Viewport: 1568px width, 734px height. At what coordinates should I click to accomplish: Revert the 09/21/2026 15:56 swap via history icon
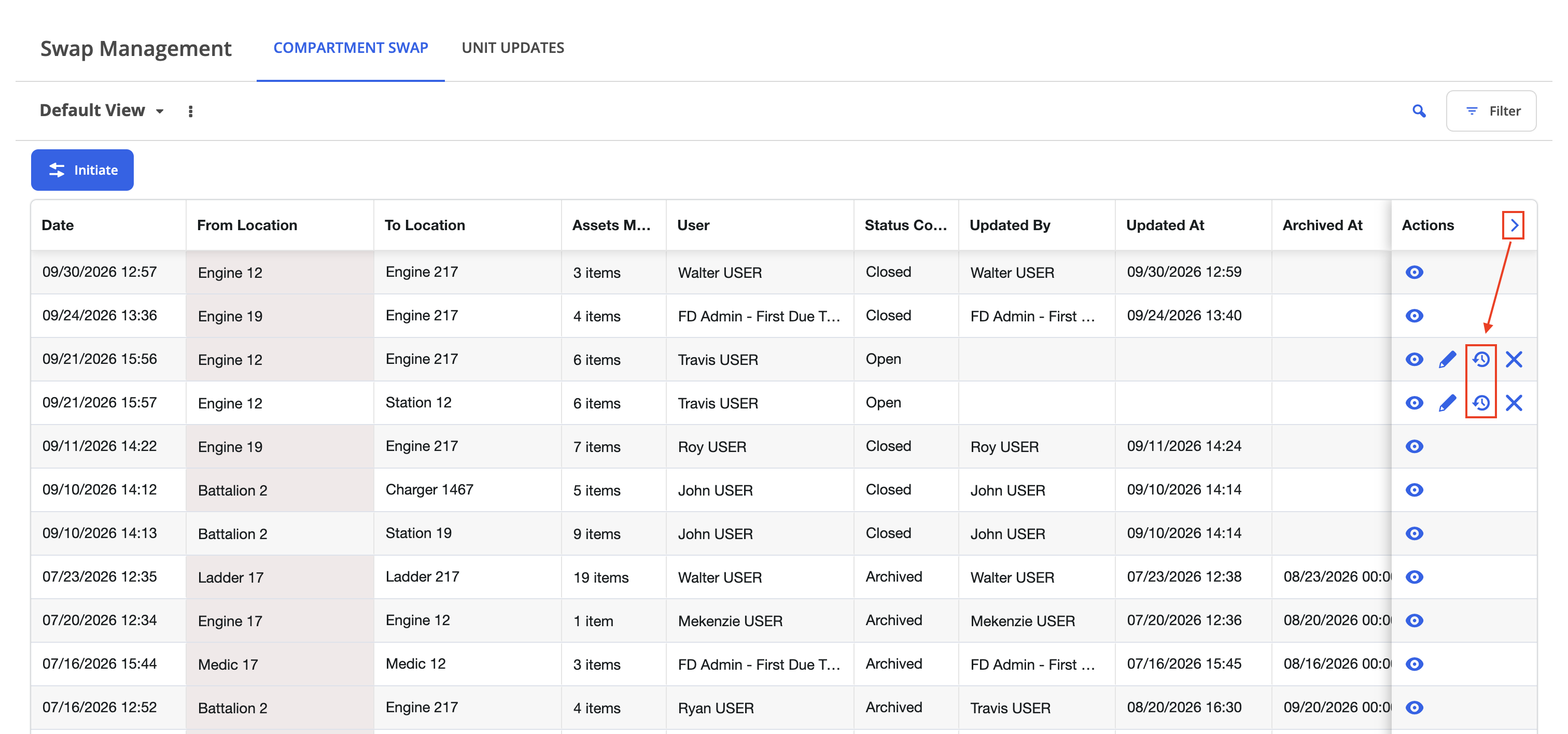pyautogui.click(x=1481, y=359)
